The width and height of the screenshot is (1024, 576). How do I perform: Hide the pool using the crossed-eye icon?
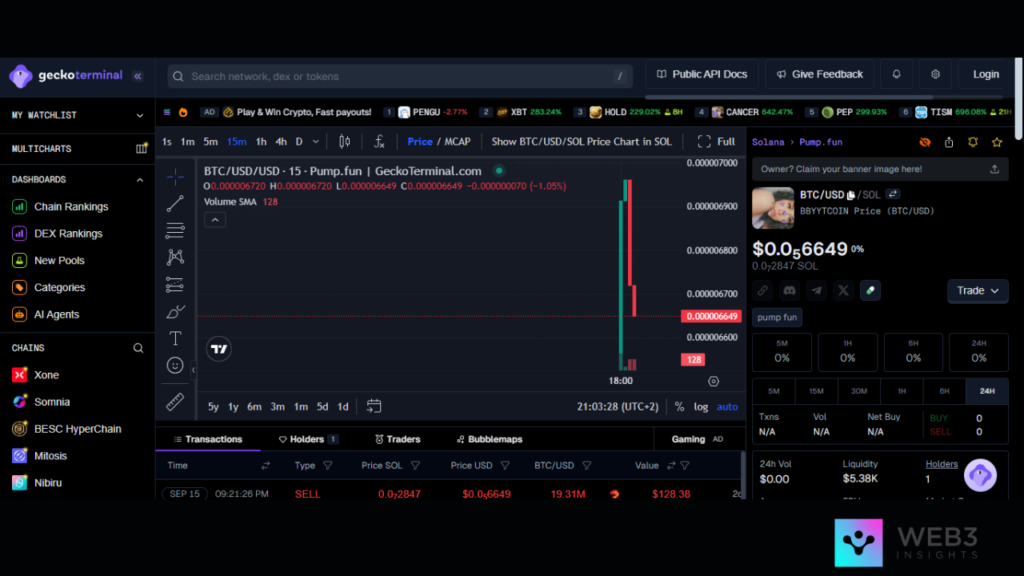[x=925, y=142]
